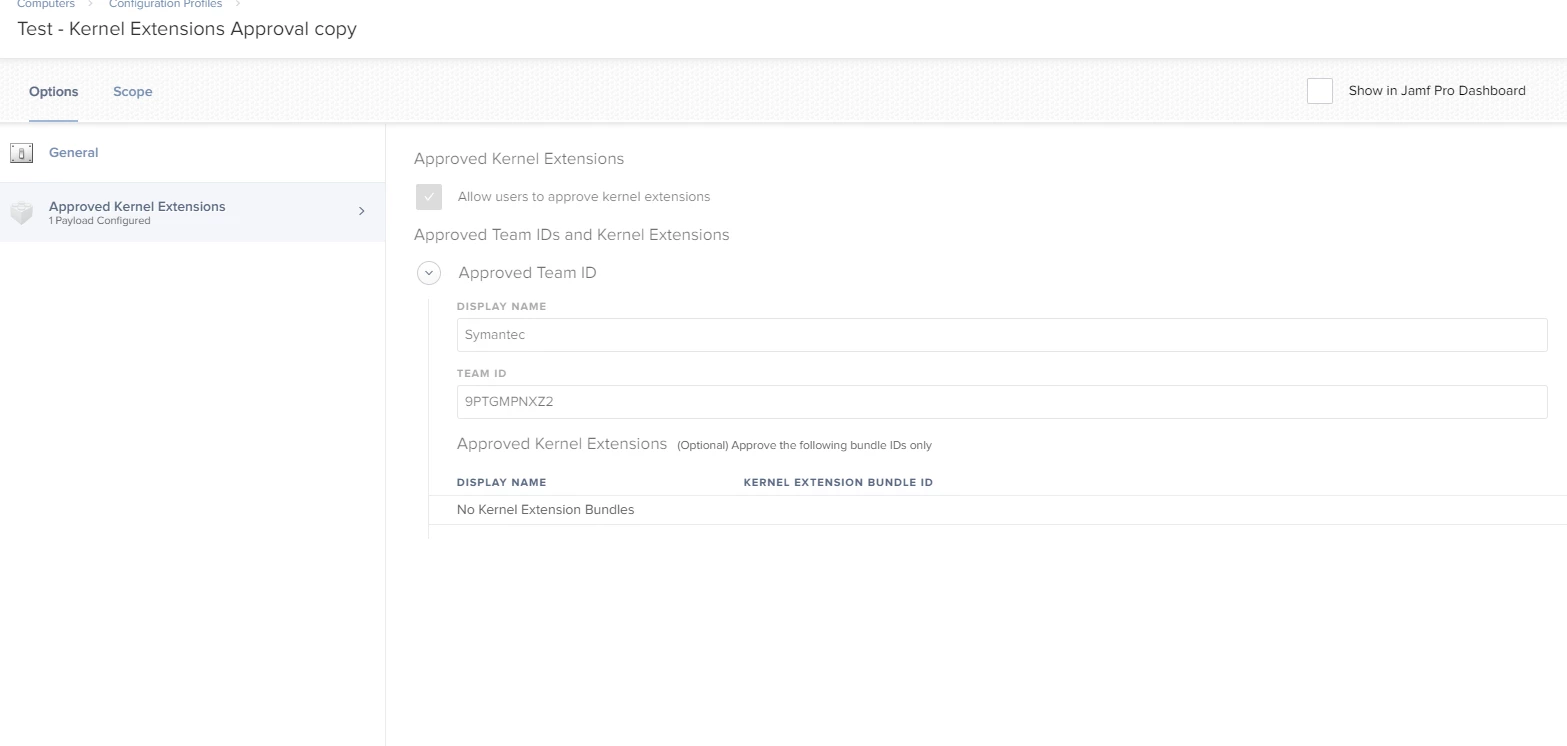Image resolution: width=1567 pixels, height=746 pixels.
Task: Switch to the Options tab
Action: 54,91
